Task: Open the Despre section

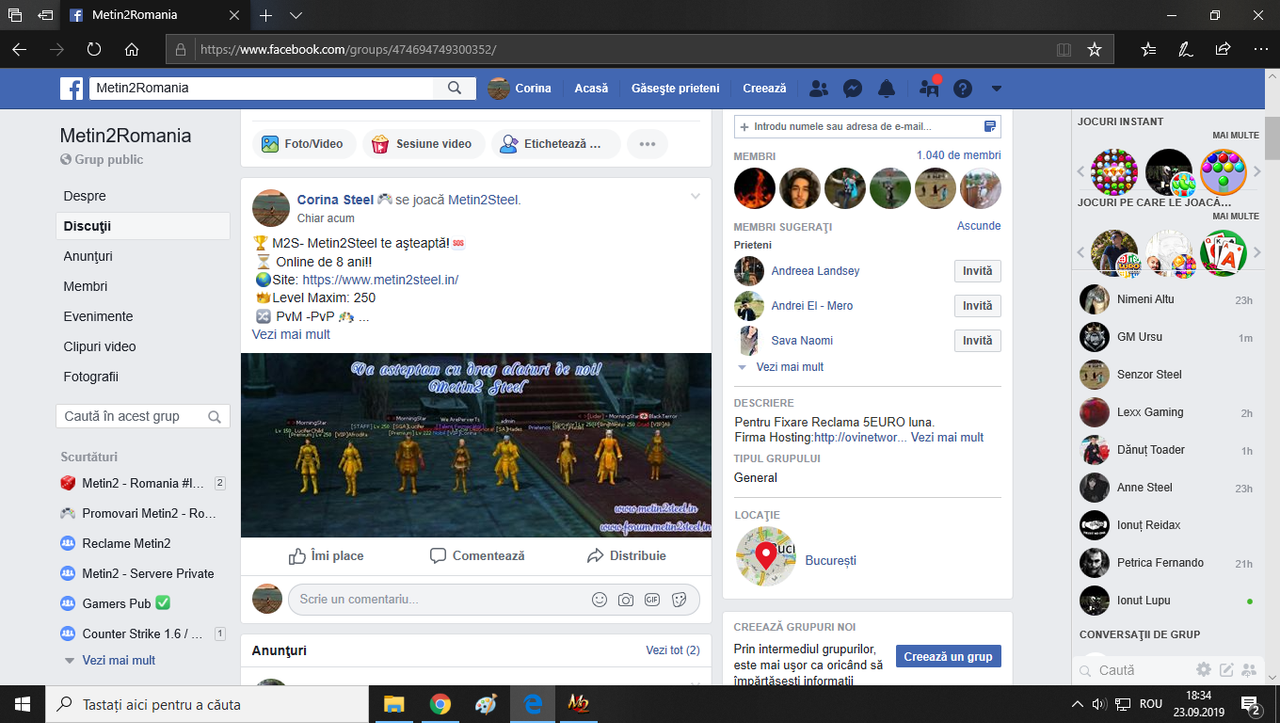Action: pos(85,196)
